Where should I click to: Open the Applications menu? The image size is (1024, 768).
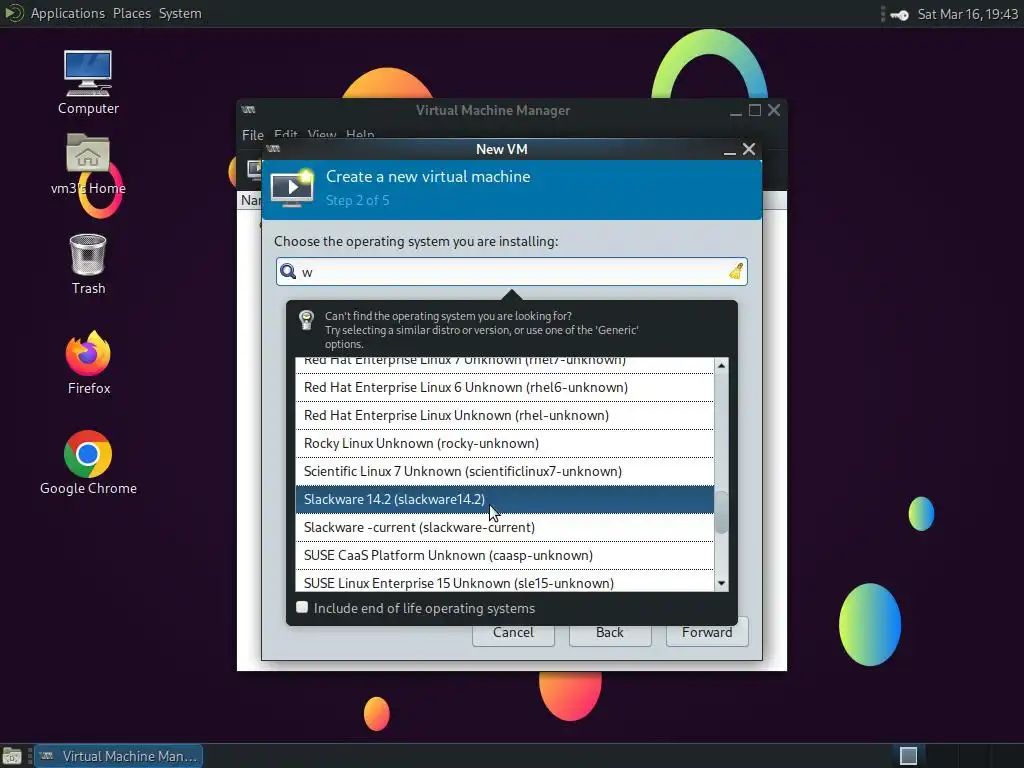tap(67, 13)
